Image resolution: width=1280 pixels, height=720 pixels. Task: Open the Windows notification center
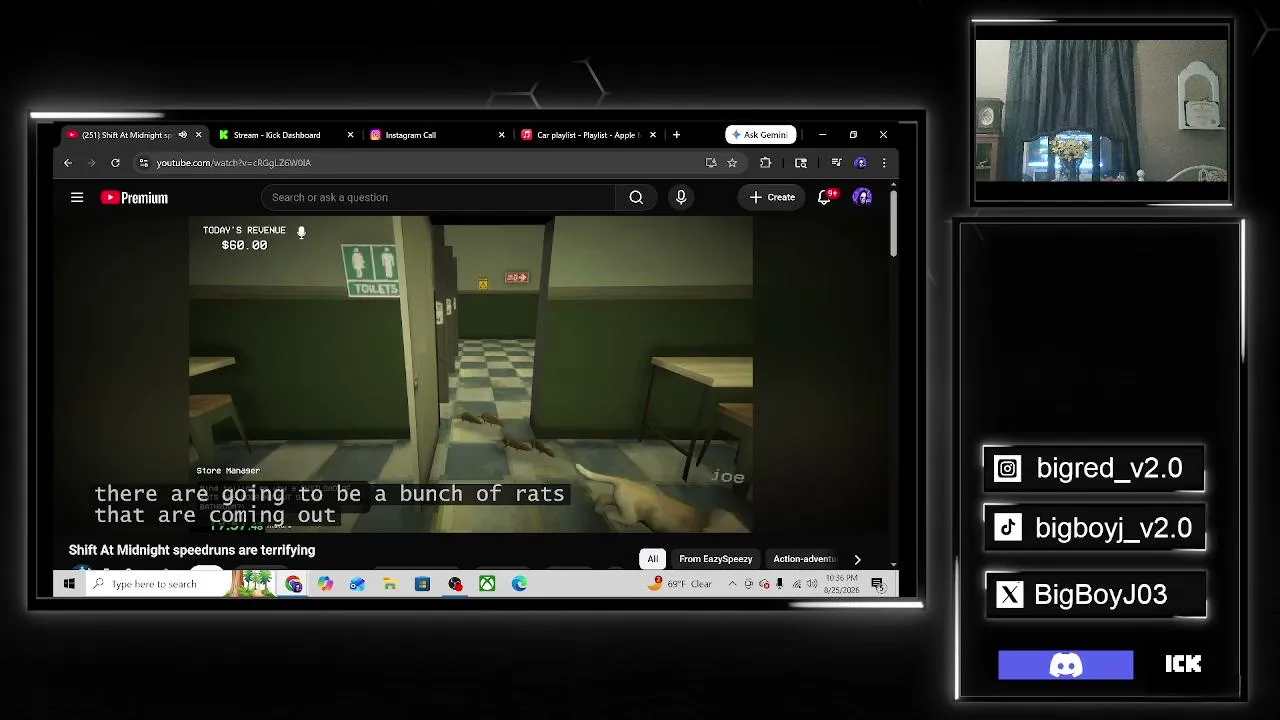[x=877, y=584]
